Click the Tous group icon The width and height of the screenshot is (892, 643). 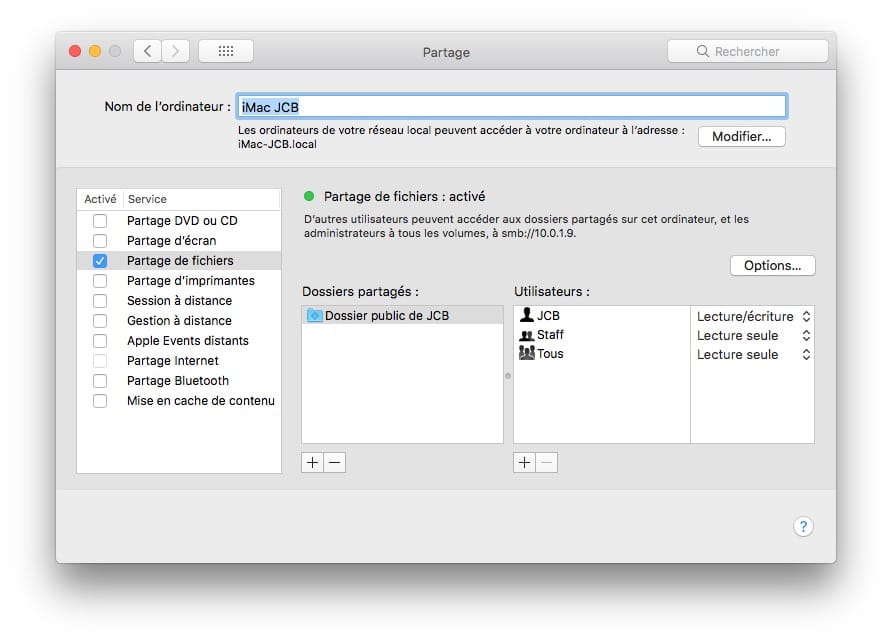527,353
